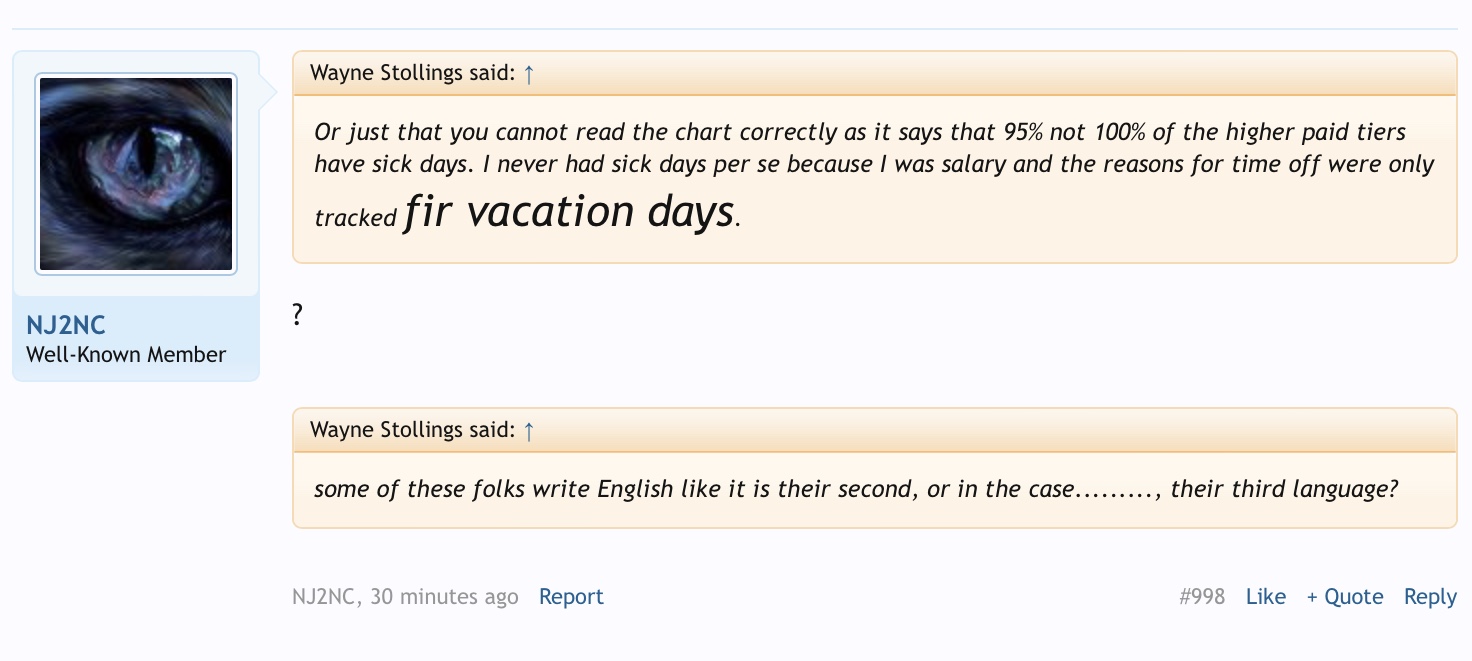
Task: Expand the first quote about sick days
Action: pyautogui.click(x=873, y=175)
